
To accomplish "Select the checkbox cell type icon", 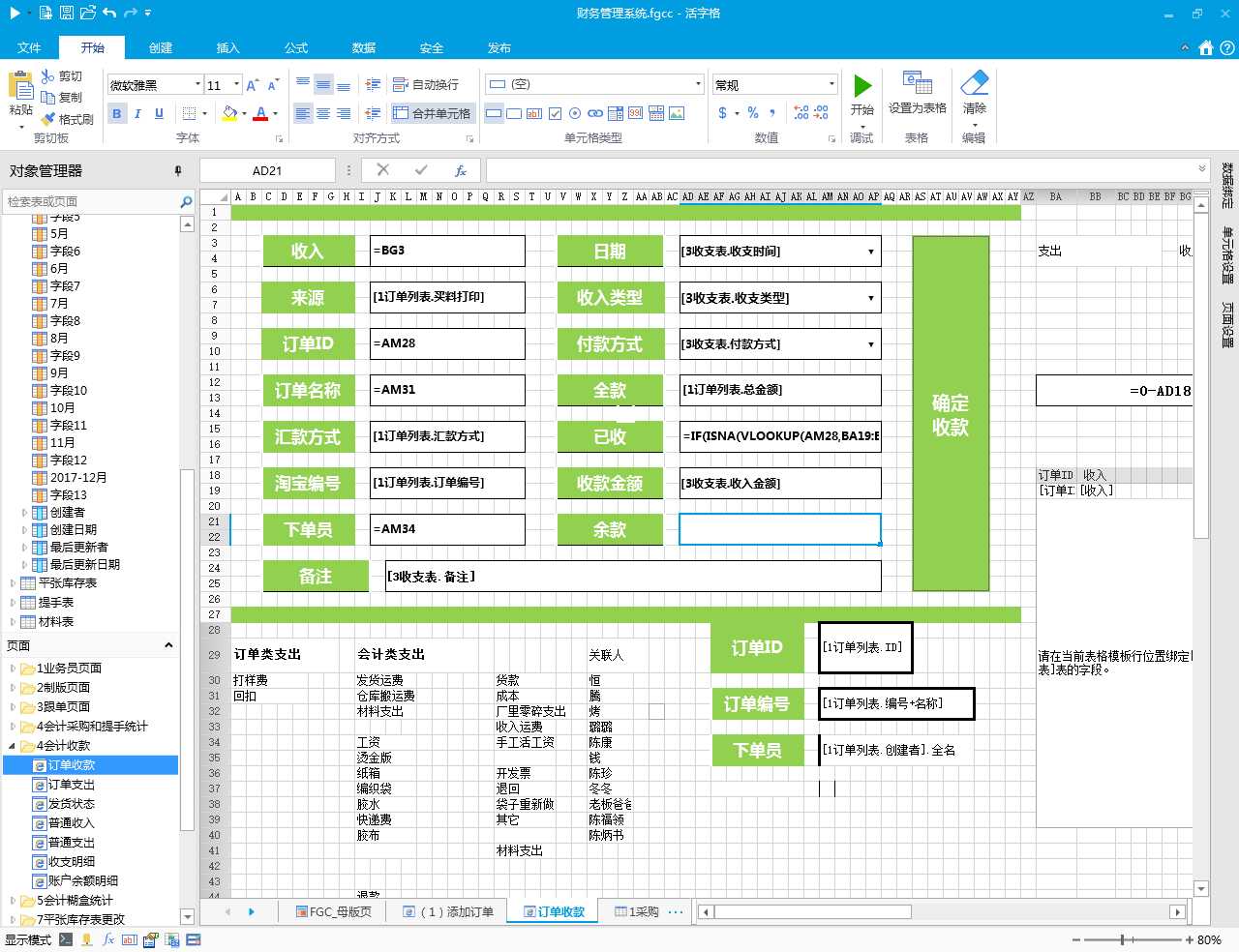I will (555, 114).
